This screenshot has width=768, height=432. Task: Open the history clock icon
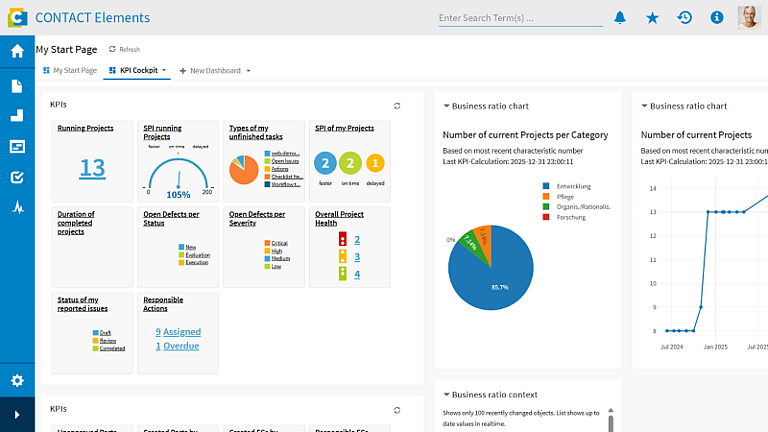(685, 18)
